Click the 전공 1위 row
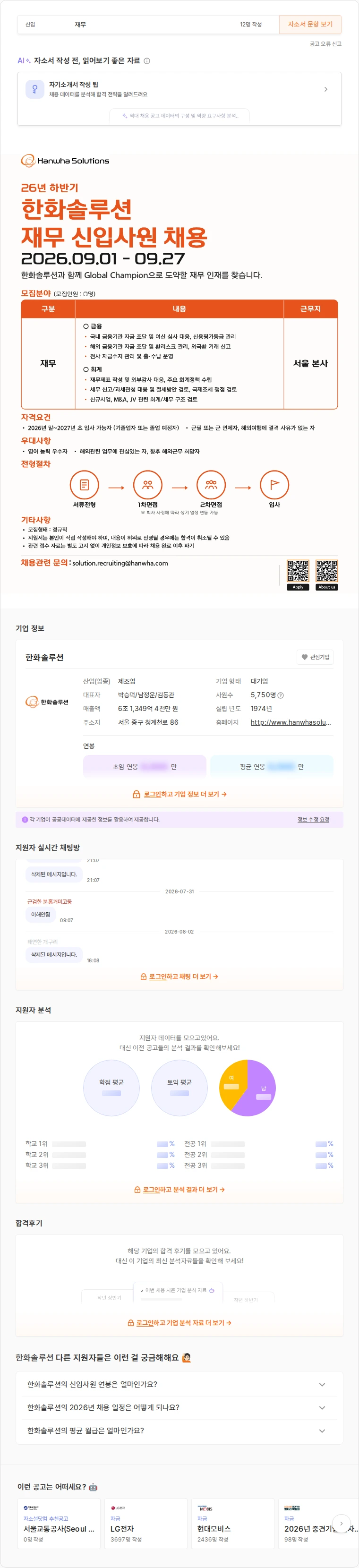Viewport: 359px width, 1568px height. point(258,1144)
